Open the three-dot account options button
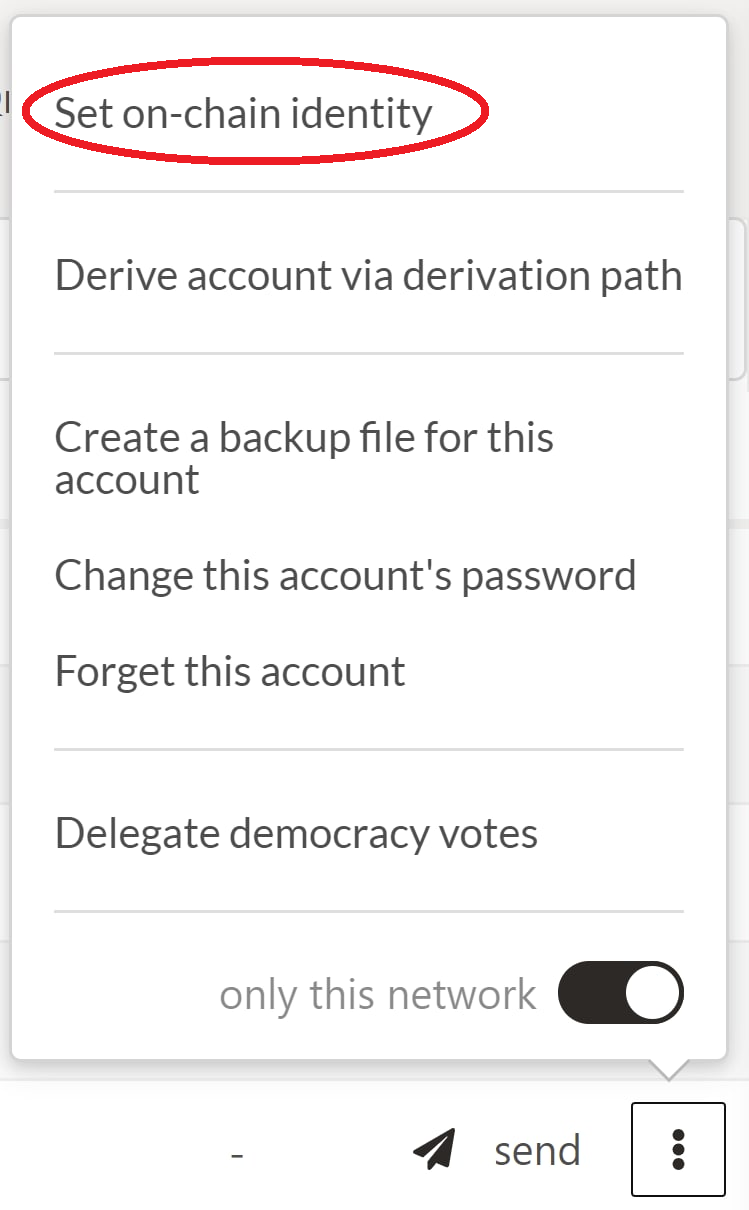 (x=678, y=1149)
